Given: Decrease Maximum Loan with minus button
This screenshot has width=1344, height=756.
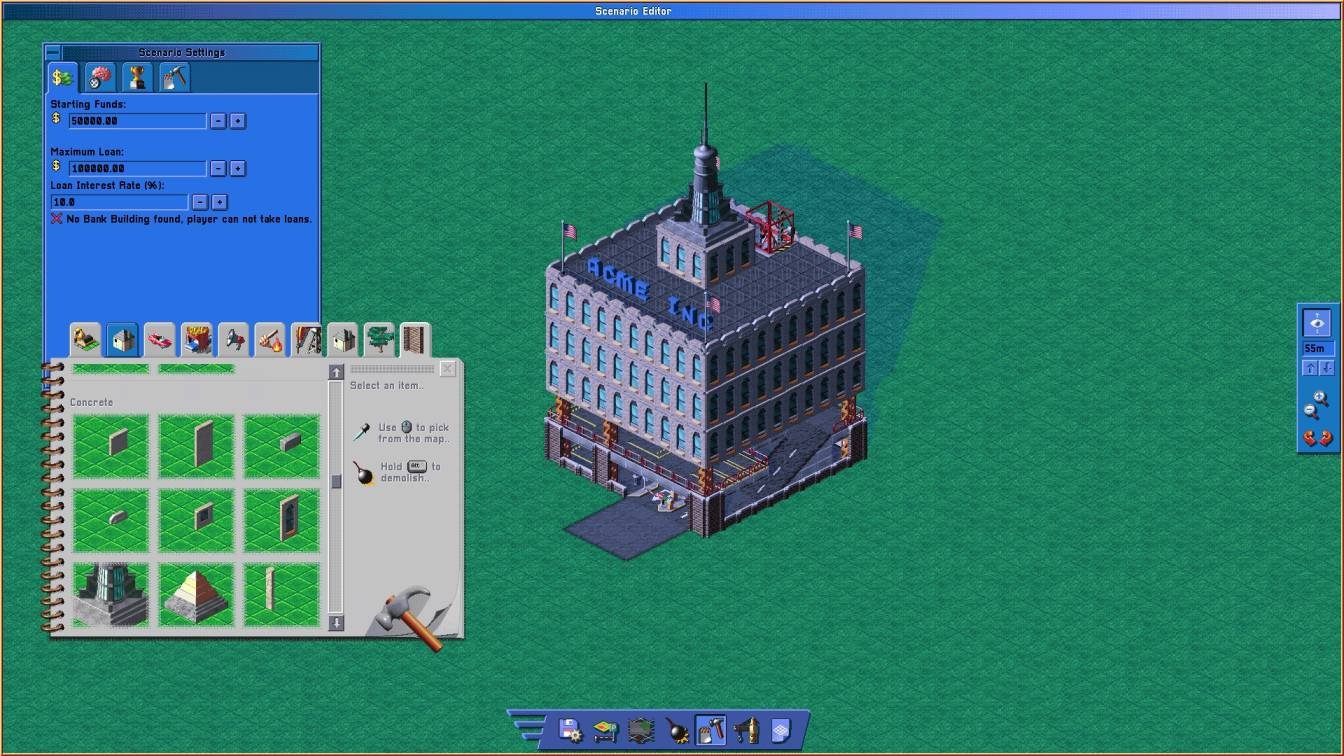Looking at the screenshot, I should (218, 168).
